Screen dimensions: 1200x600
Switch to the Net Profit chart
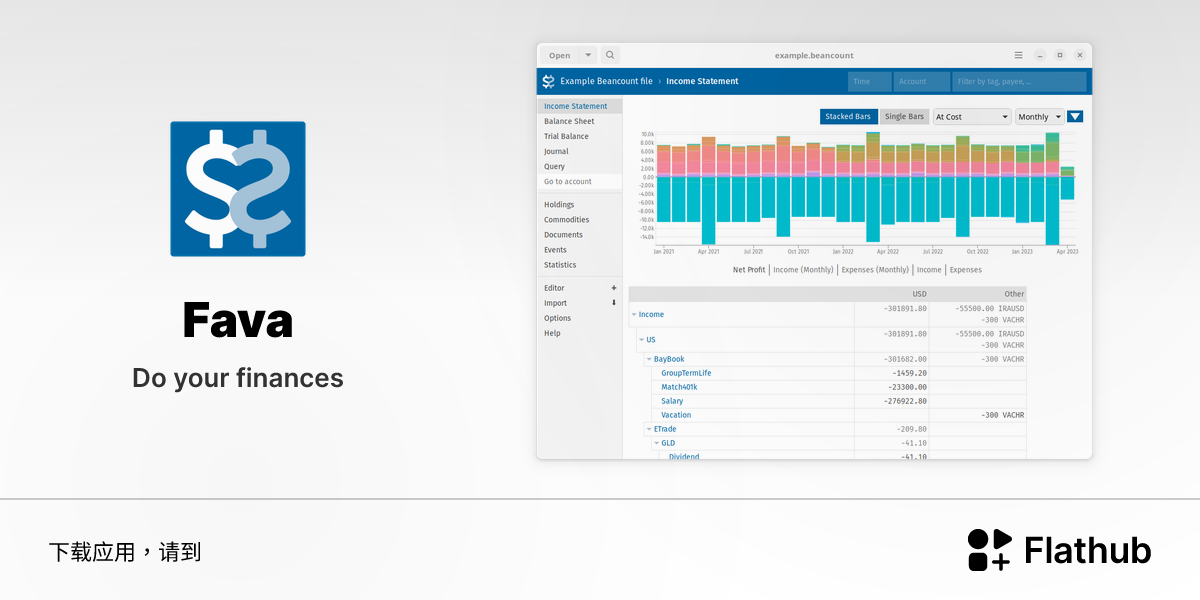click(x=749, y=270)
